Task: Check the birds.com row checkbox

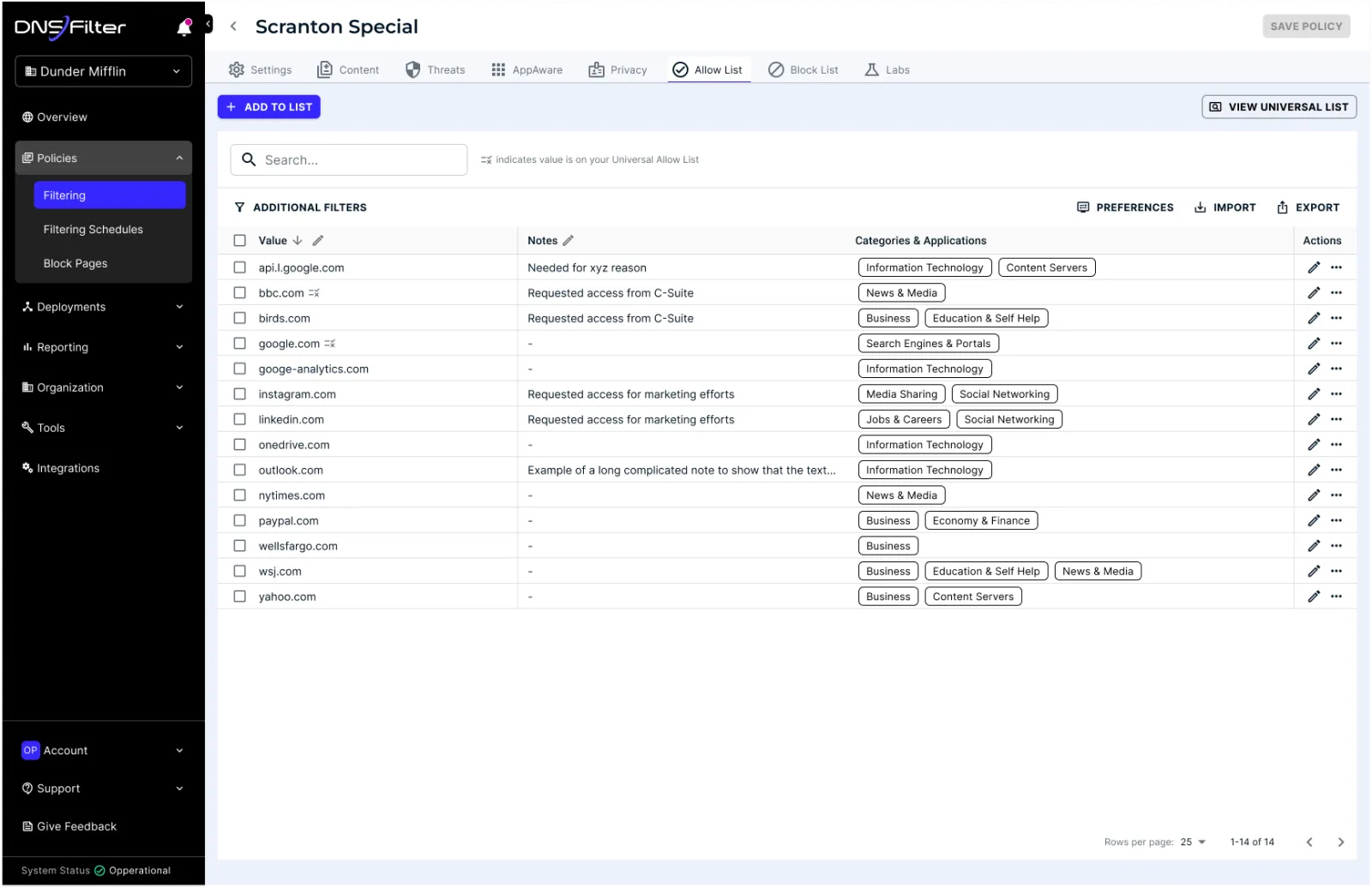Action: click(239, 318)
